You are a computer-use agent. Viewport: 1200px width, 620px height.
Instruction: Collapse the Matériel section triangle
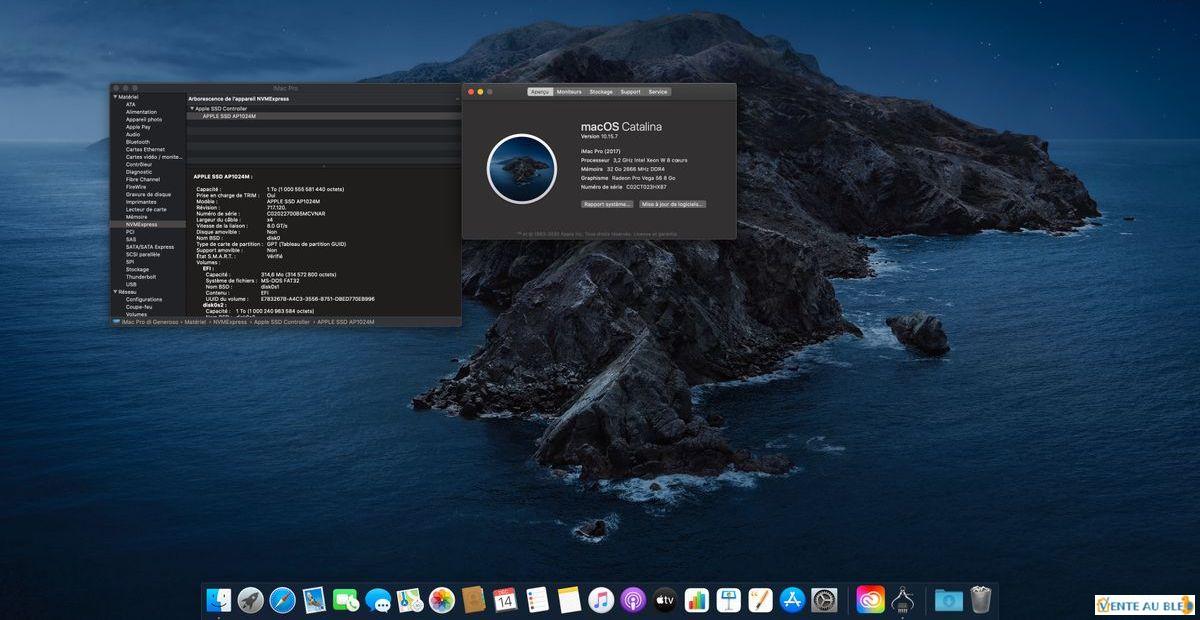point(115,97)
